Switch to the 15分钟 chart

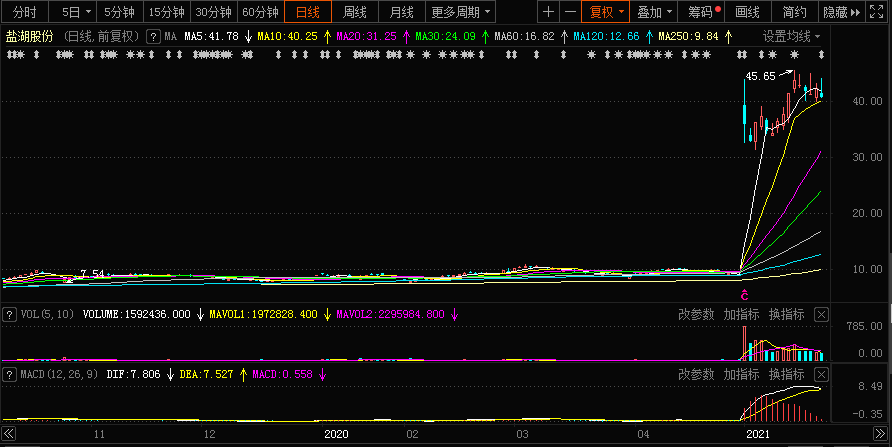(x=167, y=12)
